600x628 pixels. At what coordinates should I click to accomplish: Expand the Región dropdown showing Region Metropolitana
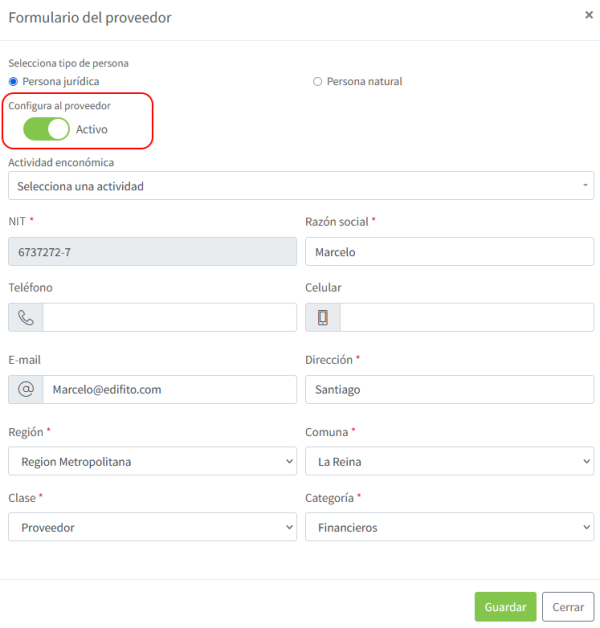click(x=153, y=461)
